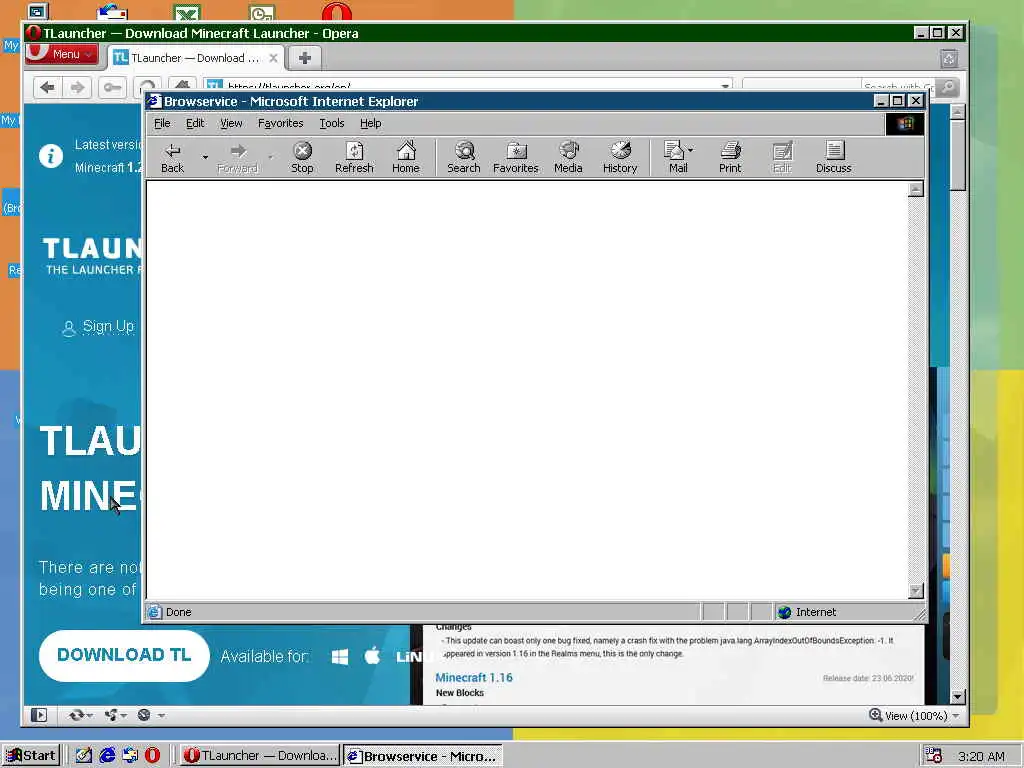The height and width of the screenshot is (768, 1024).
Task: Open the Search pane in Internet Explorer
Action: [x=464, y=157]
